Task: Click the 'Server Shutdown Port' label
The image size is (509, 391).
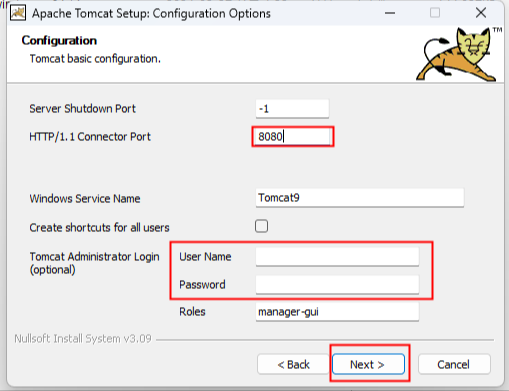Action: coord(83,109)
